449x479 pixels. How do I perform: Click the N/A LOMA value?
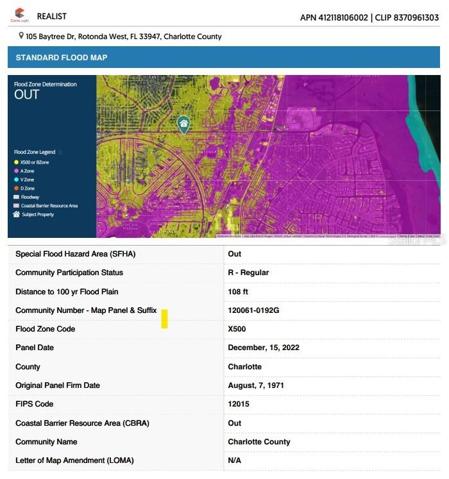click(234, 460)
